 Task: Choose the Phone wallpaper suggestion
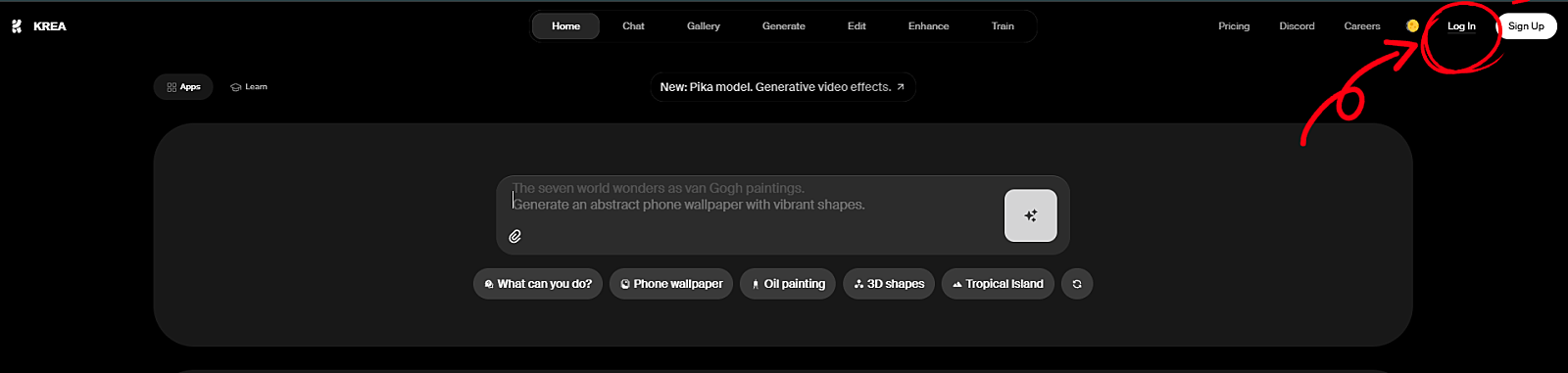point(670,284)
